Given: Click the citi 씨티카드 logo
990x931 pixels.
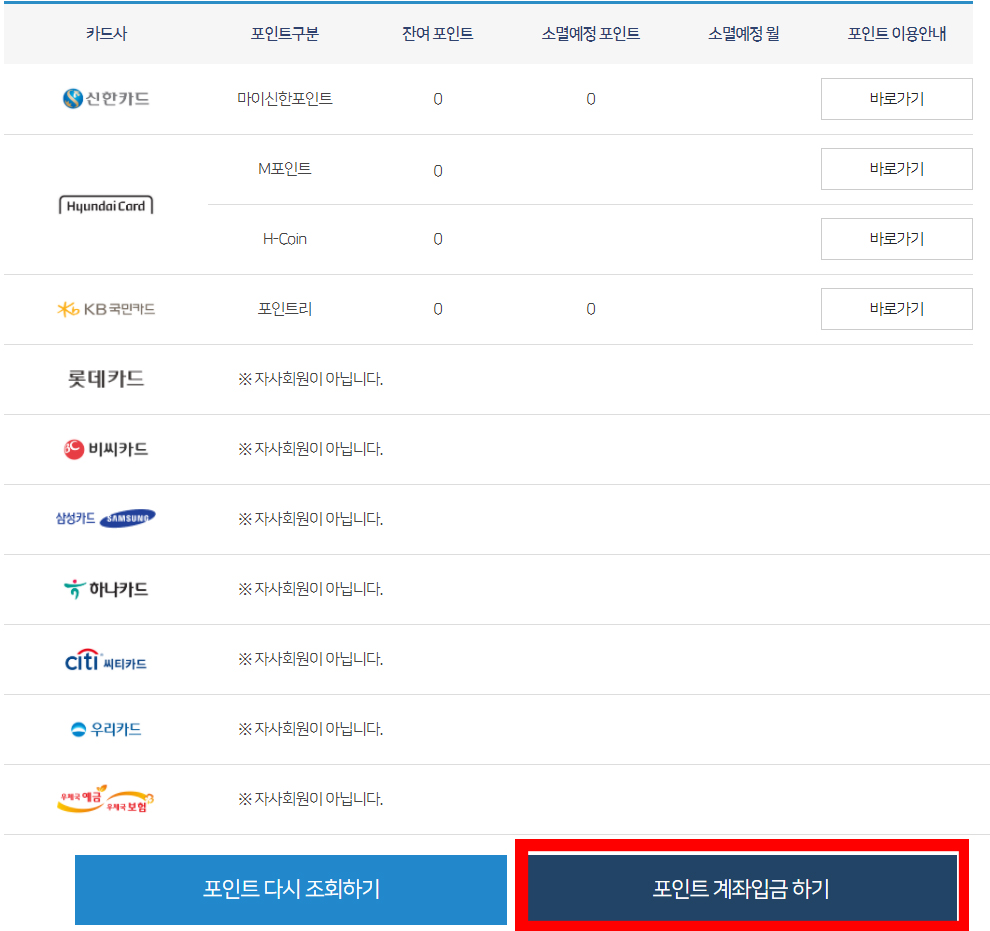Looking at the screenshot, I should tap(106, 660).
